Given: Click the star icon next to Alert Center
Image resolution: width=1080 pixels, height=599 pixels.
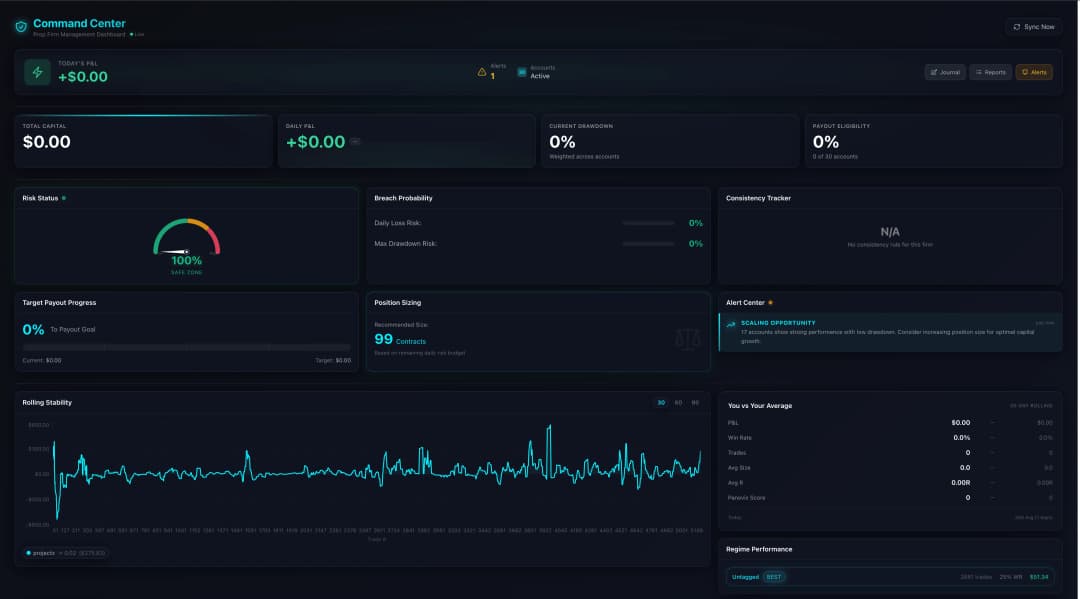Looking at the screenshot, I should point(770,302).
